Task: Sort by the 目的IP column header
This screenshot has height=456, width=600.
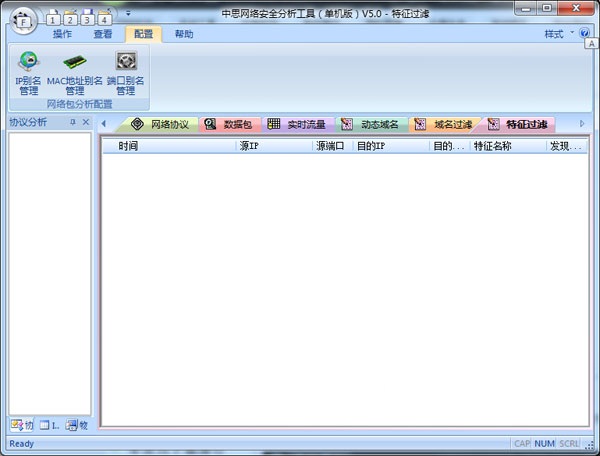Action: 391,146
